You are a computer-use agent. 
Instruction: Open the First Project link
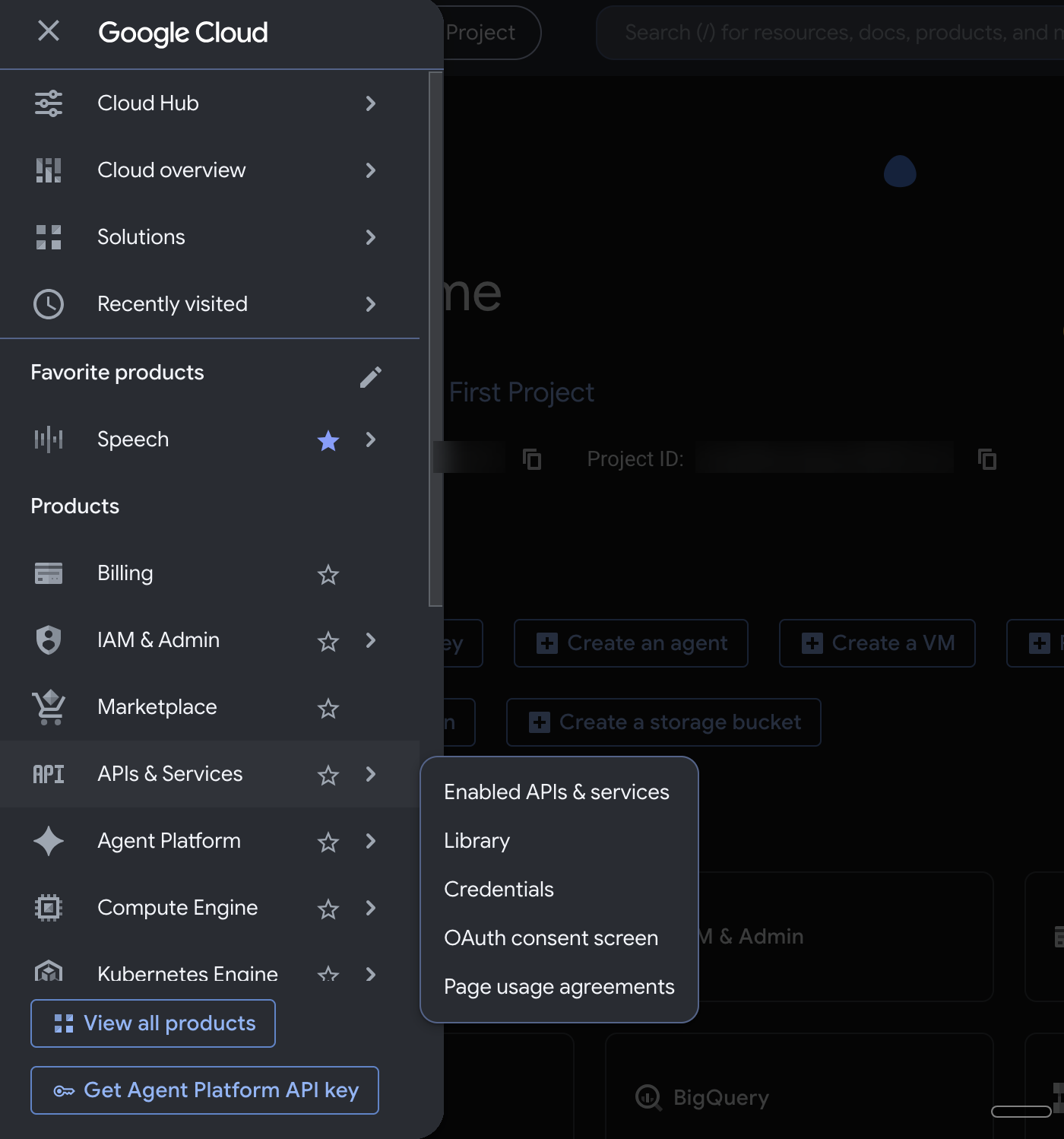click(521, 392)
